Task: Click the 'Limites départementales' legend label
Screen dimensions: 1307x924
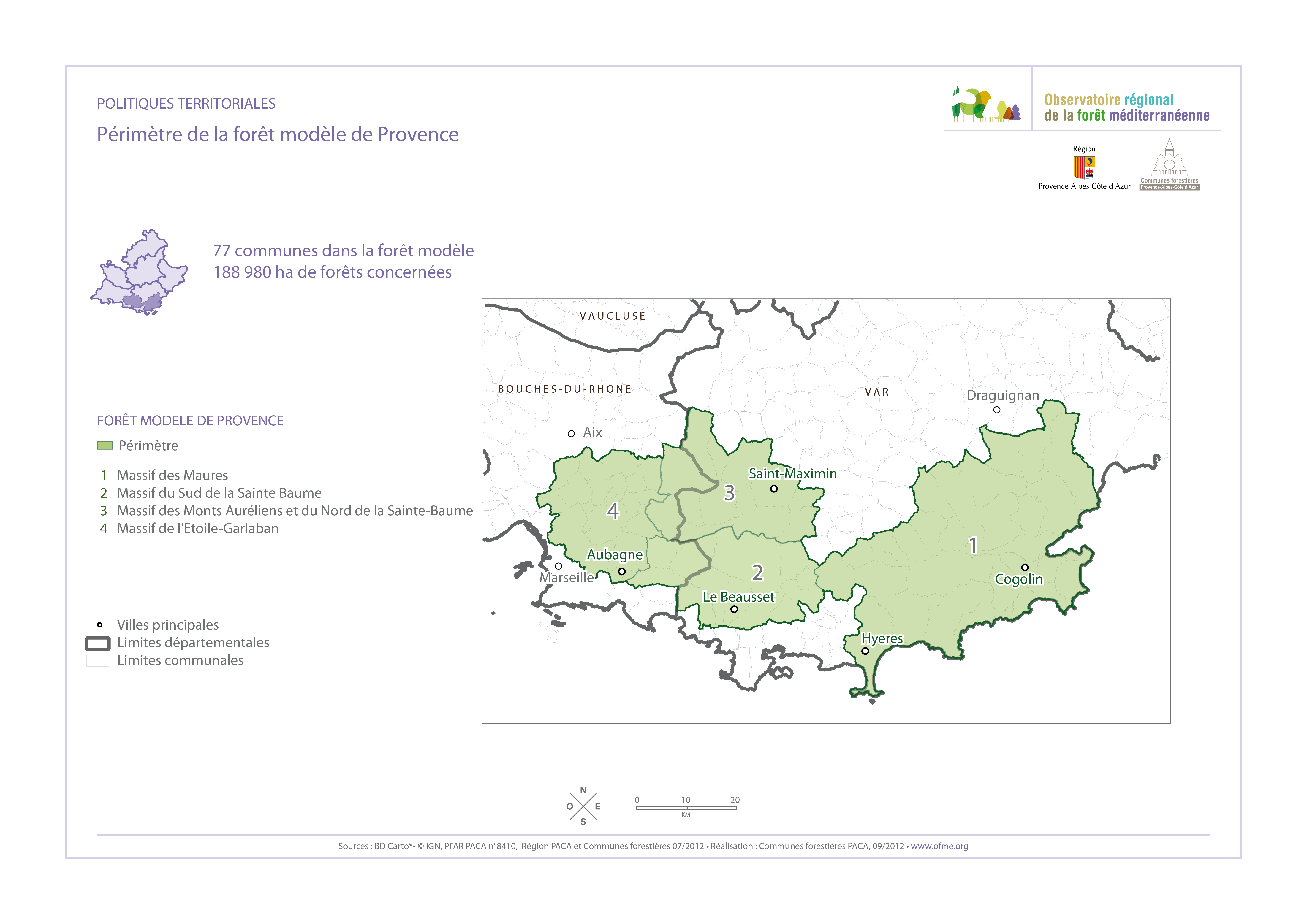Action: tap(193, 643)
